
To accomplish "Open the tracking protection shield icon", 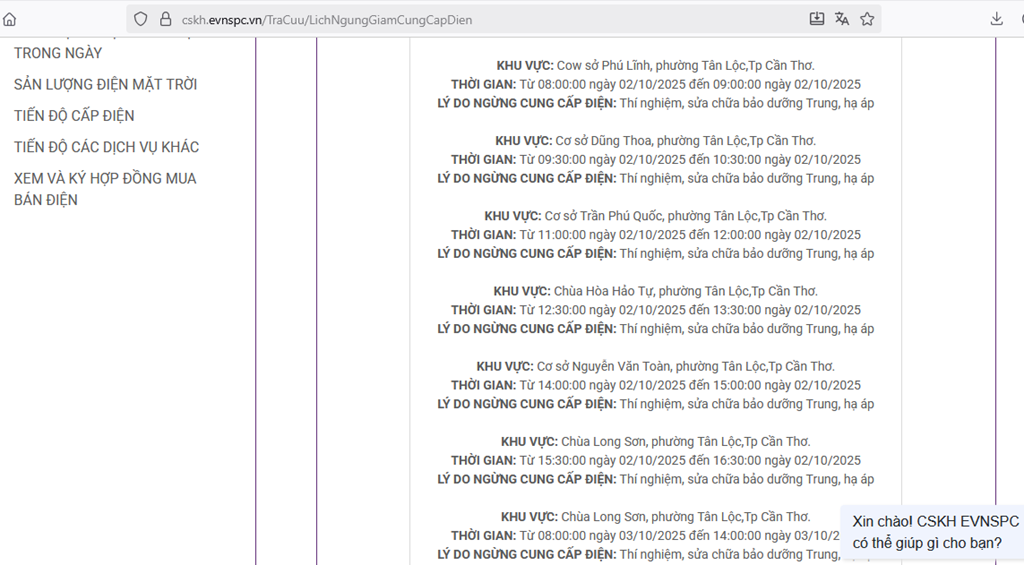I will 140,19.
